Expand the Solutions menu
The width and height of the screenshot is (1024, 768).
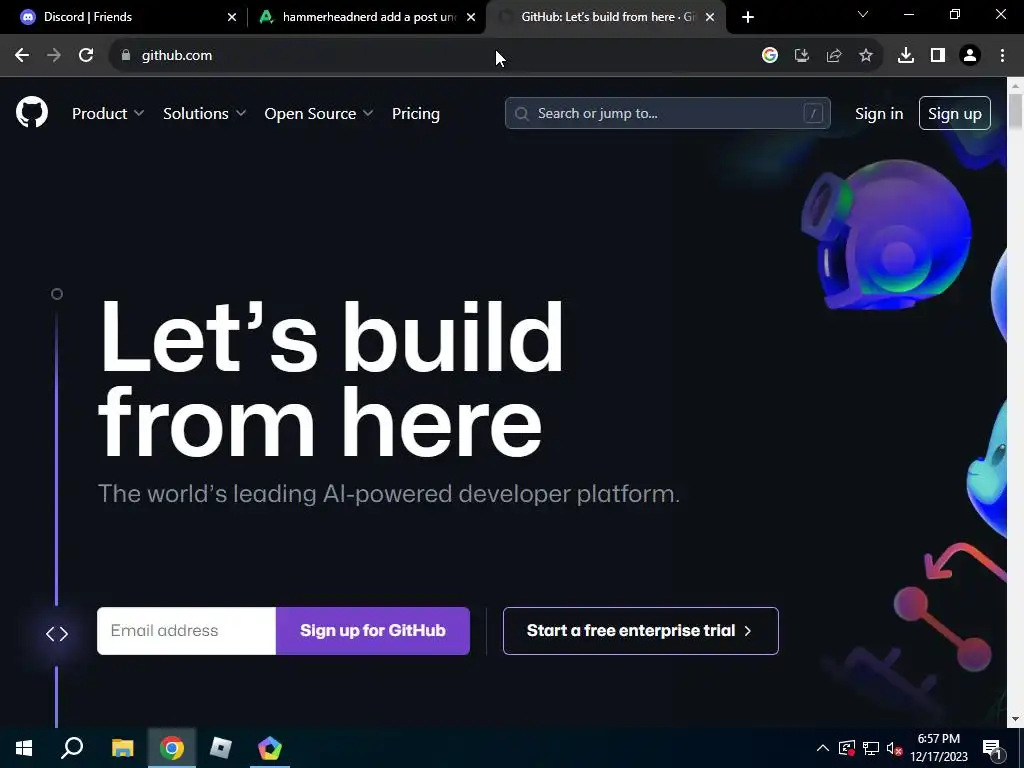[x=204, y=114]
